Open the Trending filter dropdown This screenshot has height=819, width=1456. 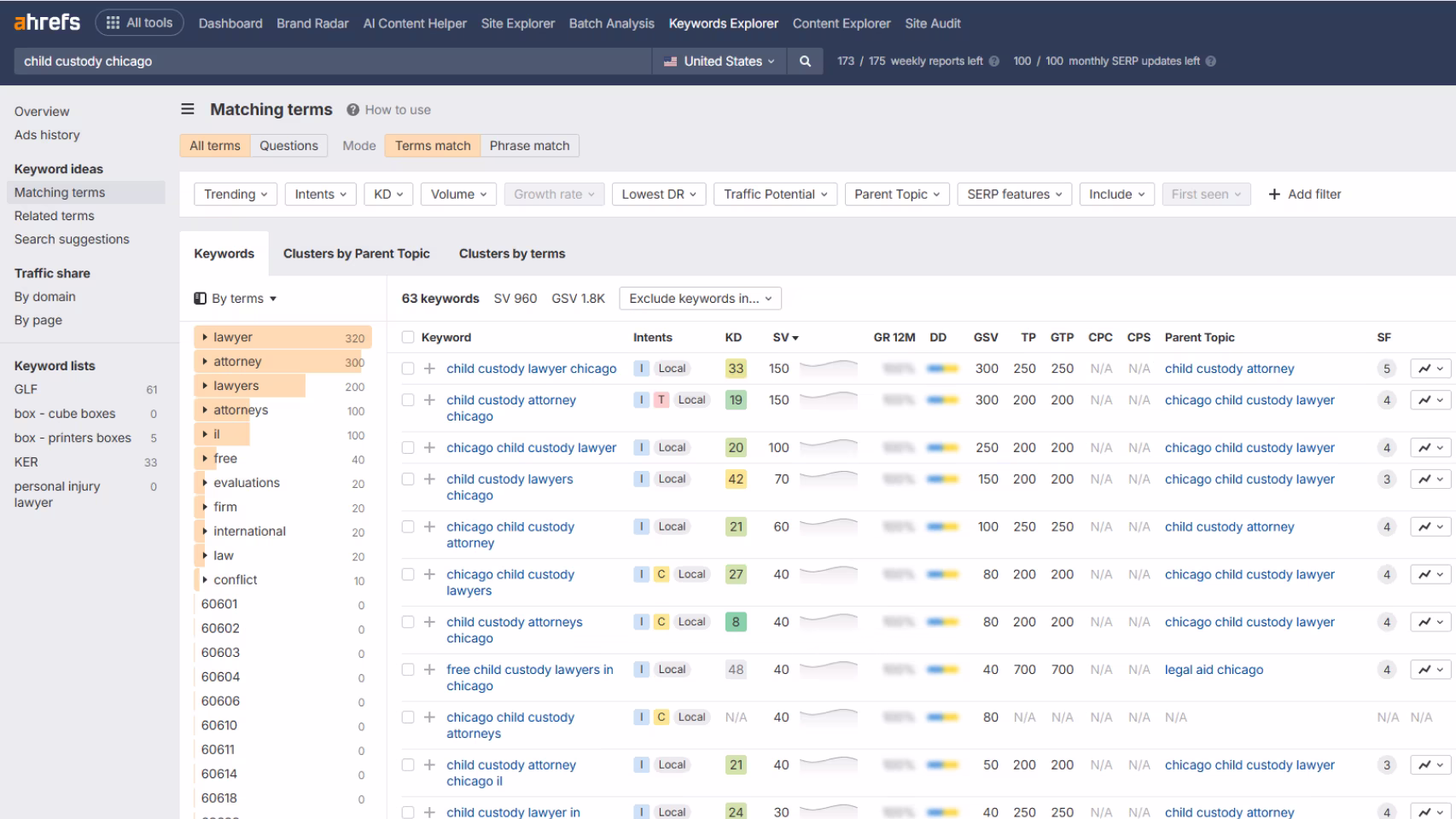click(236, 195)
